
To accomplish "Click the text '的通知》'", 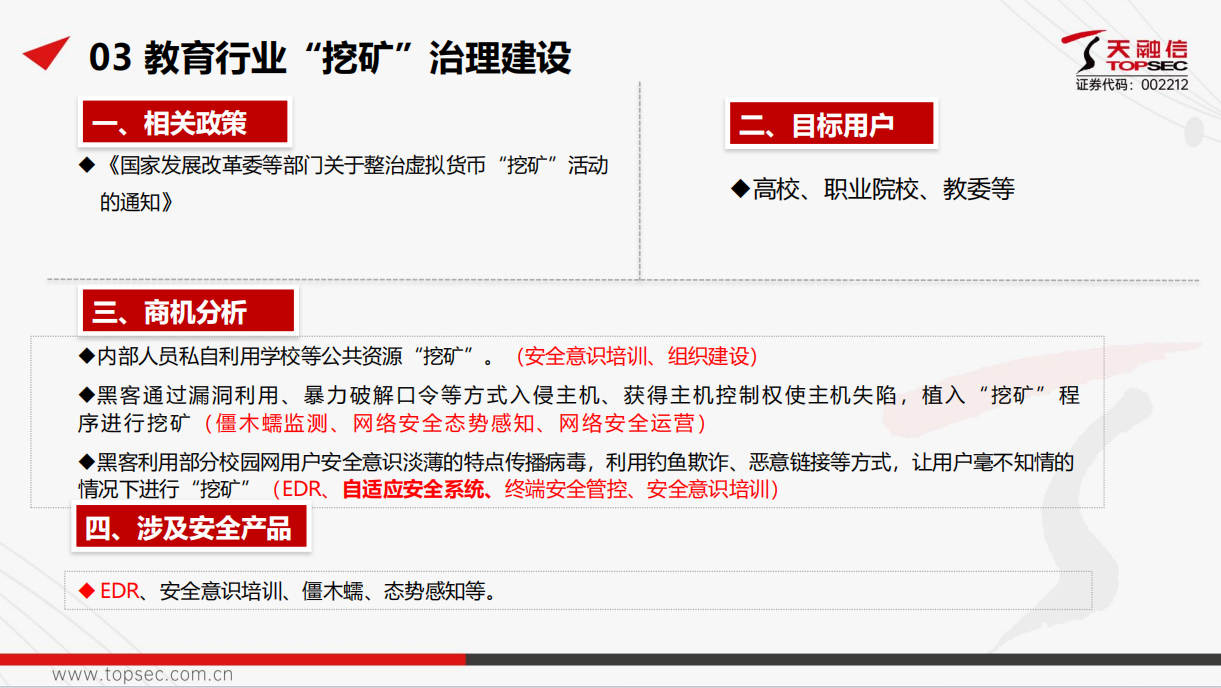I will 136,201.
